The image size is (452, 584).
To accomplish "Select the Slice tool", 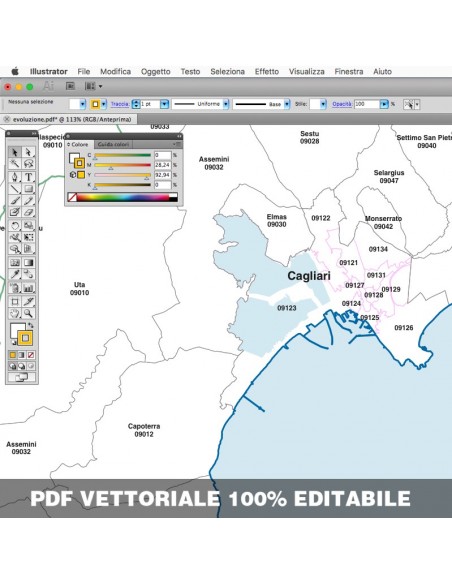I will tap(29, 301).
